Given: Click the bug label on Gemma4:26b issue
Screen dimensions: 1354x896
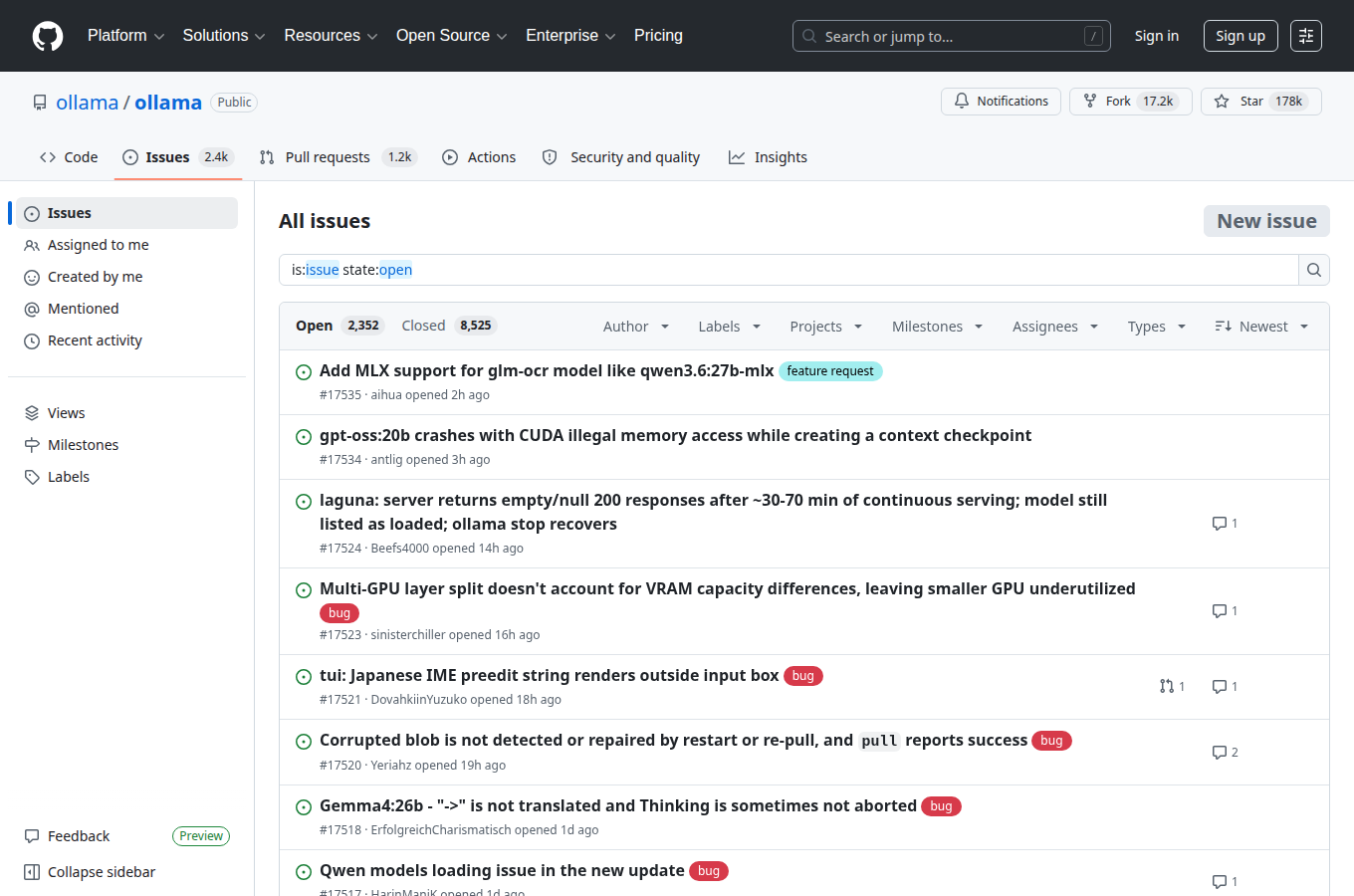Looking at the screenshot, I should pos(941,806).
